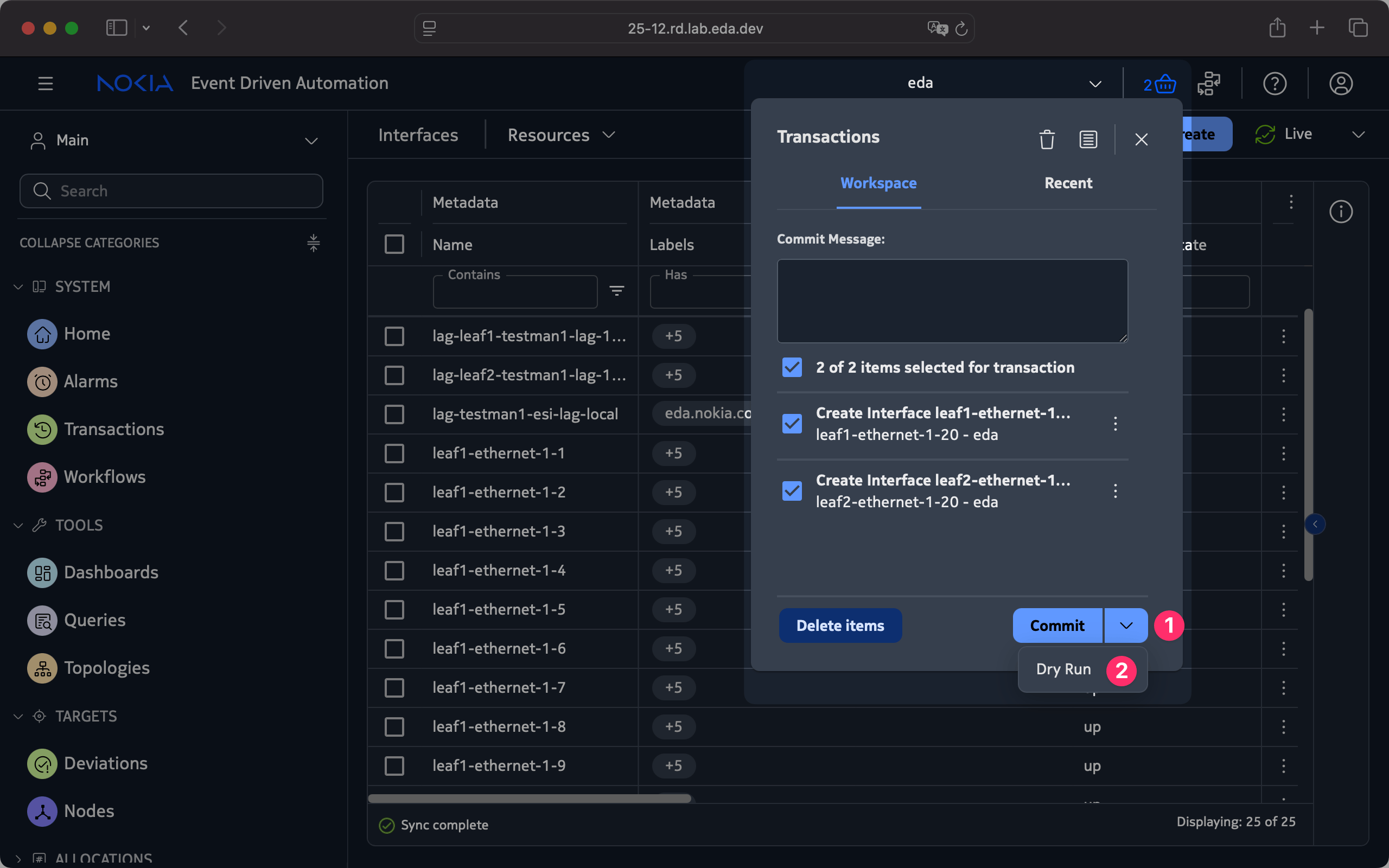The height and width of the screenshot is (868, 1389).
Task: Click the collapse categories icon
Action: [x=313, y=243]
